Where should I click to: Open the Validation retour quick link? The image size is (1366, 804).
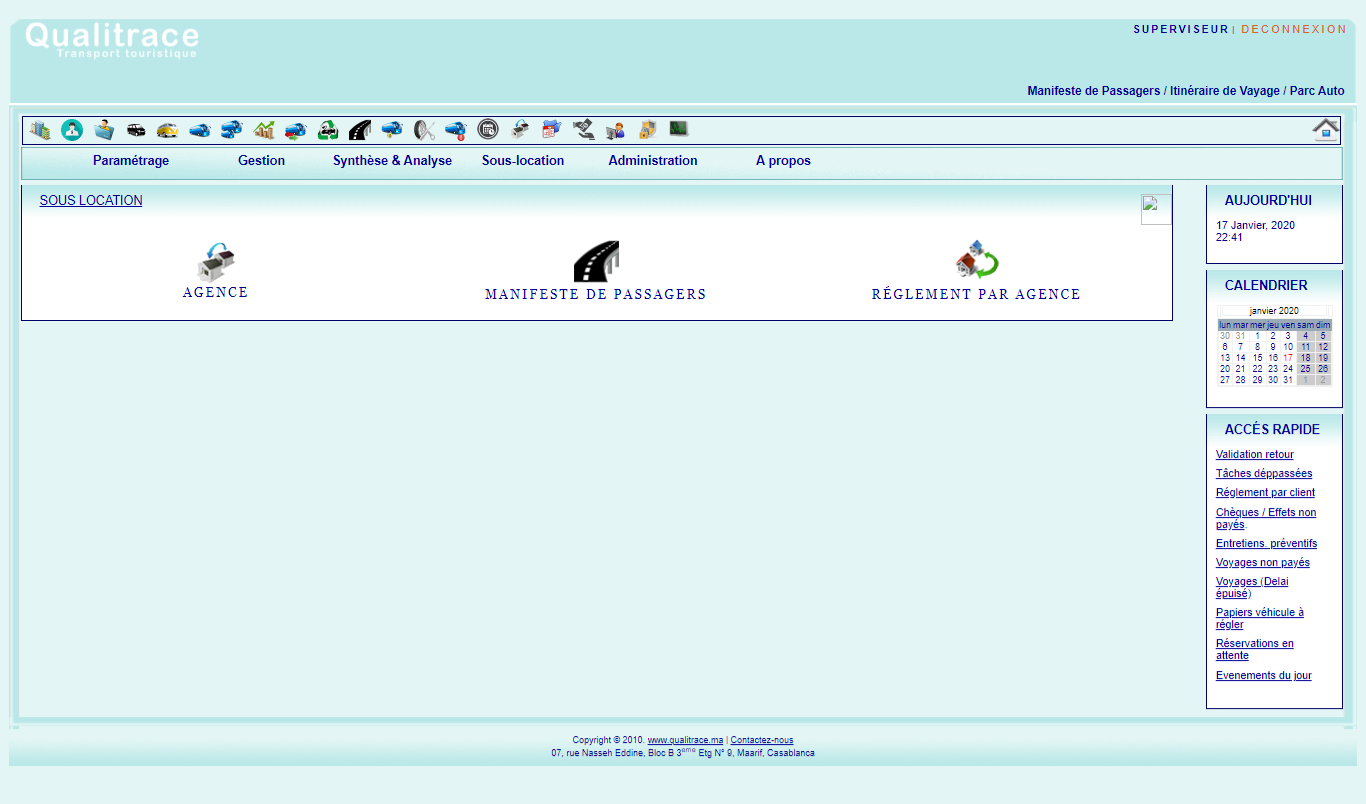tap(1254, 455)
